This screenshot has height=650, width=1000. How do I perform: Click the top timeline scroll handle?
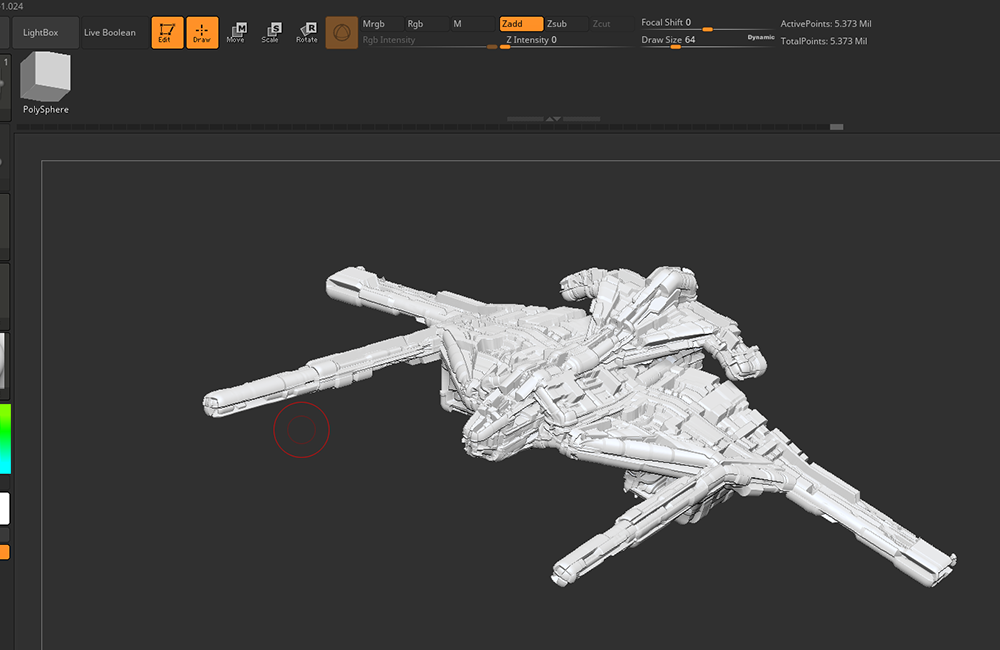[836, 127]
